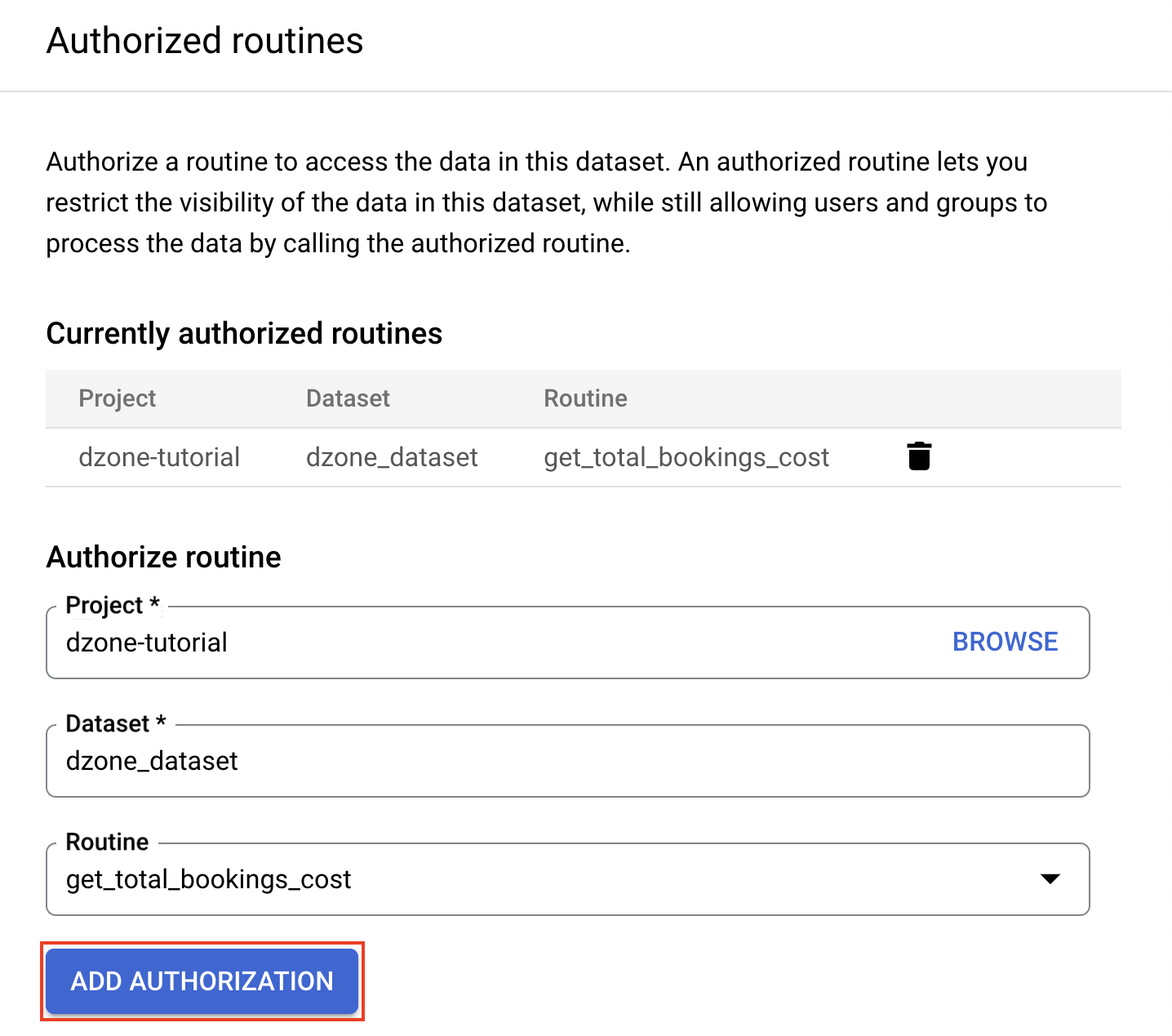Image resolution: width=1172 pixels, height=1036 pixels.
Task: Click the Currently authorized routines heading
Action: [244, 333]
